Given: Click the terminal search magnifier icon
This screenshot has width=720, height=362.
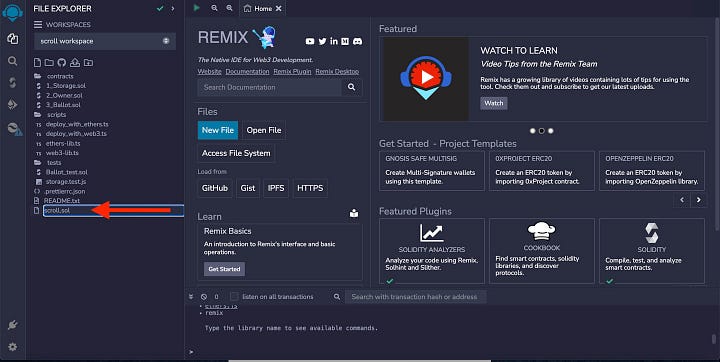Looking at the screenshot, I should (337, 297).
